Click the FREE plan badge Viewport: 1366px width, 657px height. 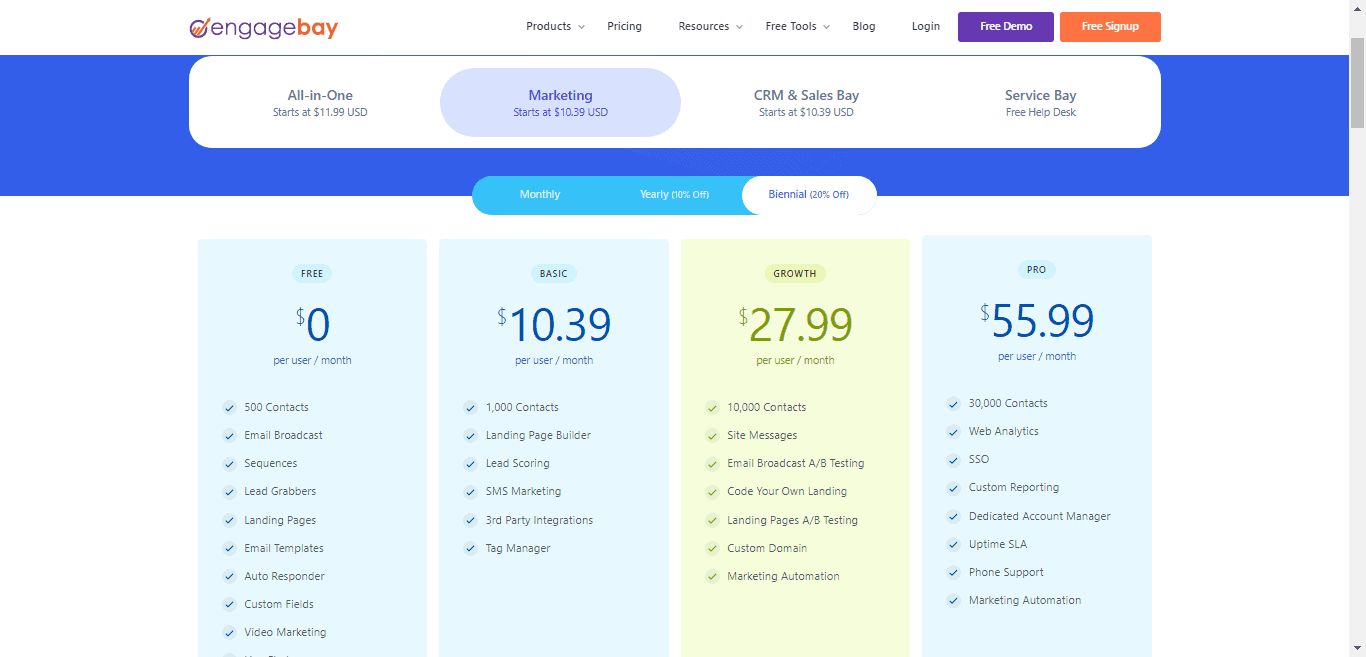click(x=312, y=273)
